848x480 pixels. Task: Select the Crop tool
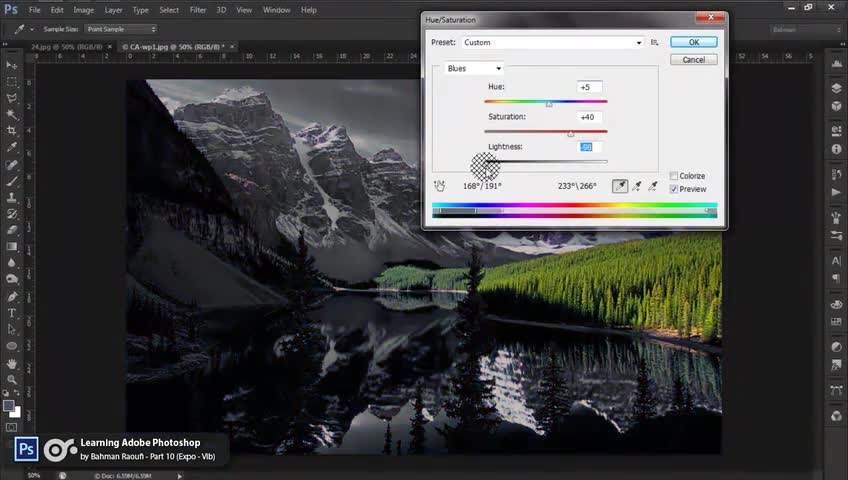tap(11, 130)
